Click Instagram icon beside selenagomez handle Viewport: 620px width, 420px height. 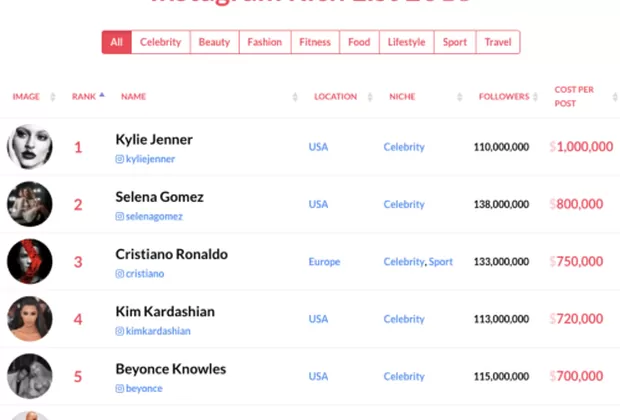coord(120,216)
